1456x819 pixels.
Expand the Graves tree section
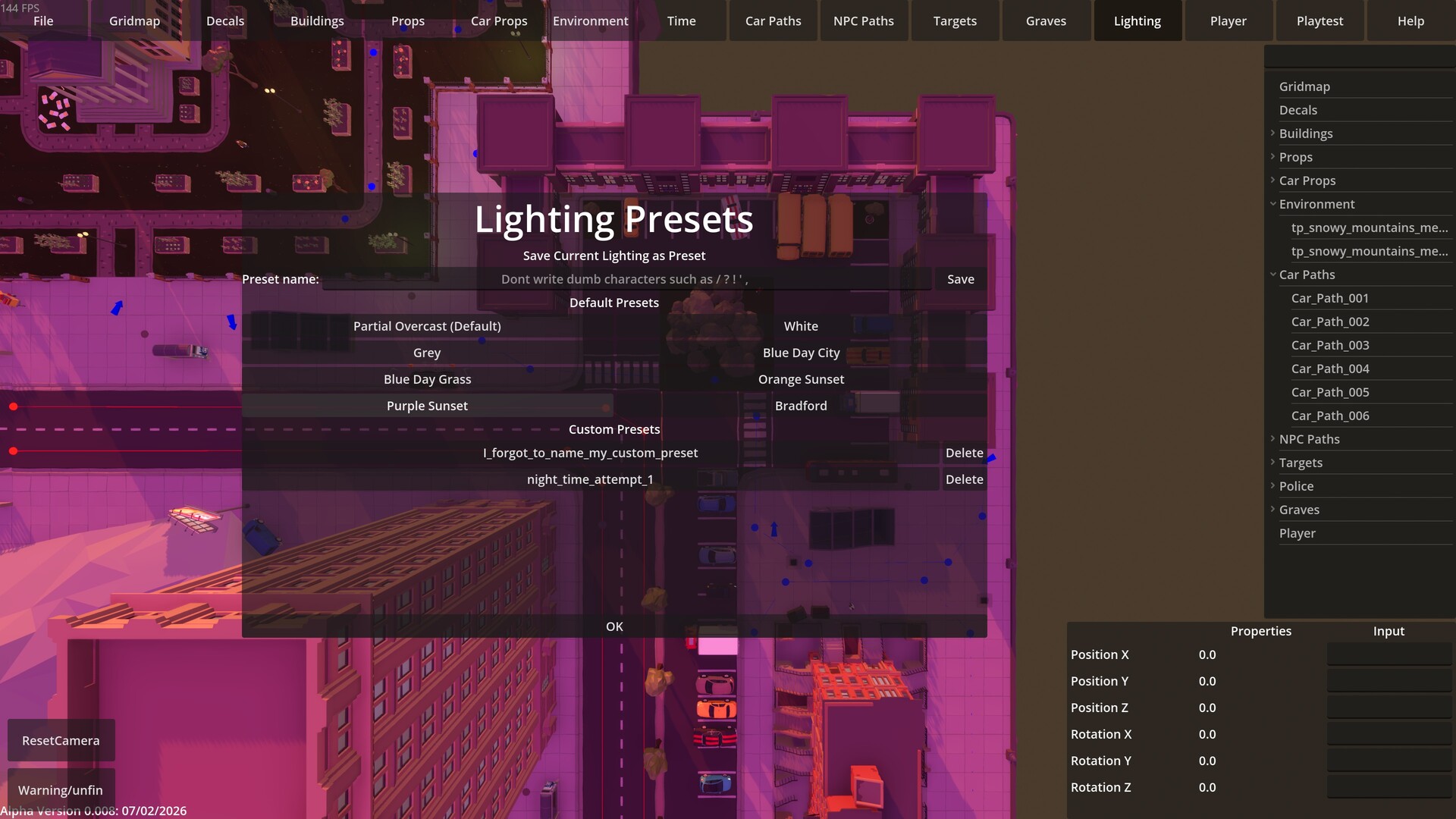[x=1272, y=510]
